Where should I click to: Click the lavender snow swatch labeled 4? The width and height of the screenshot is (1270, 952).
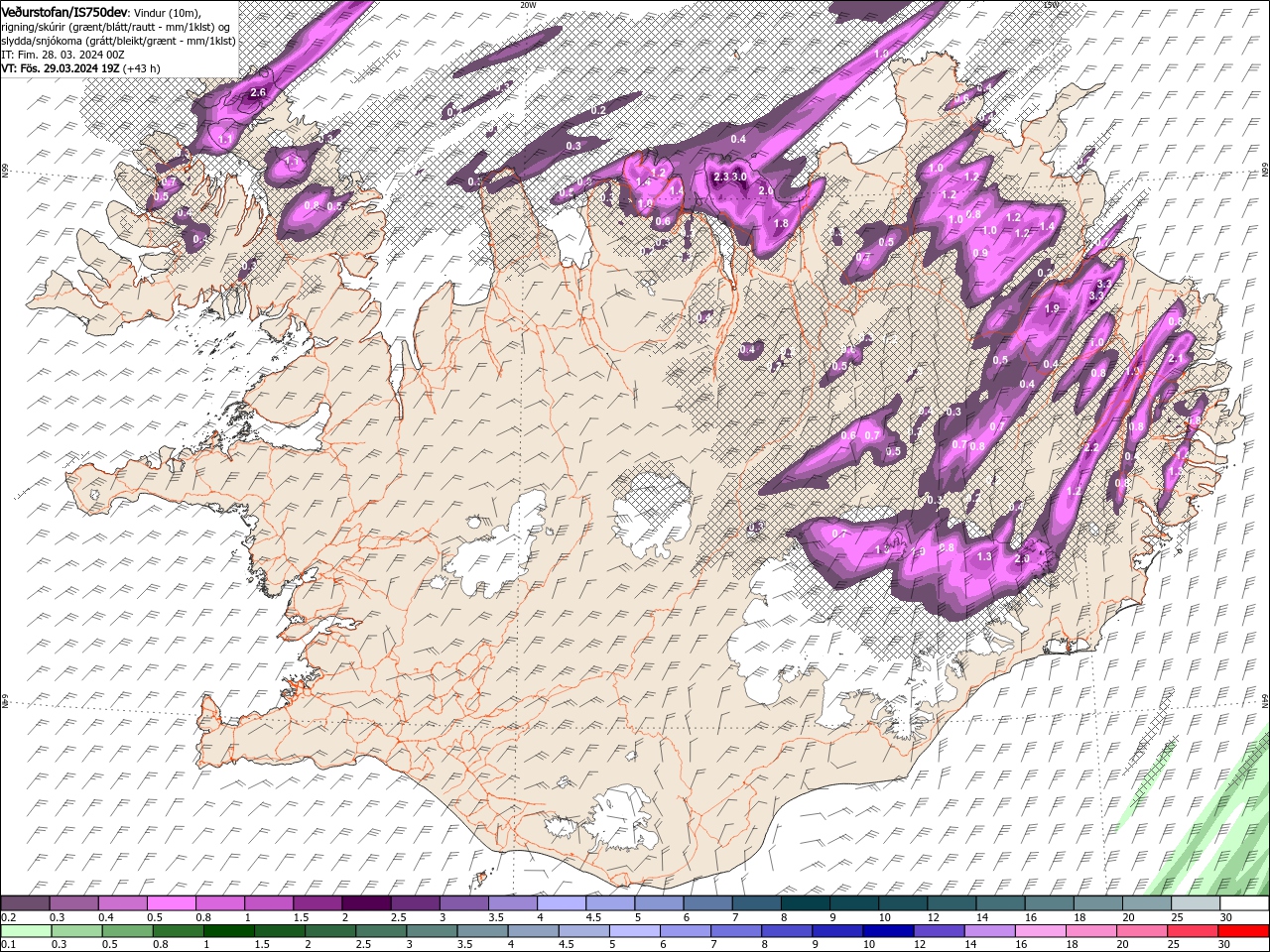coord(563,903)
